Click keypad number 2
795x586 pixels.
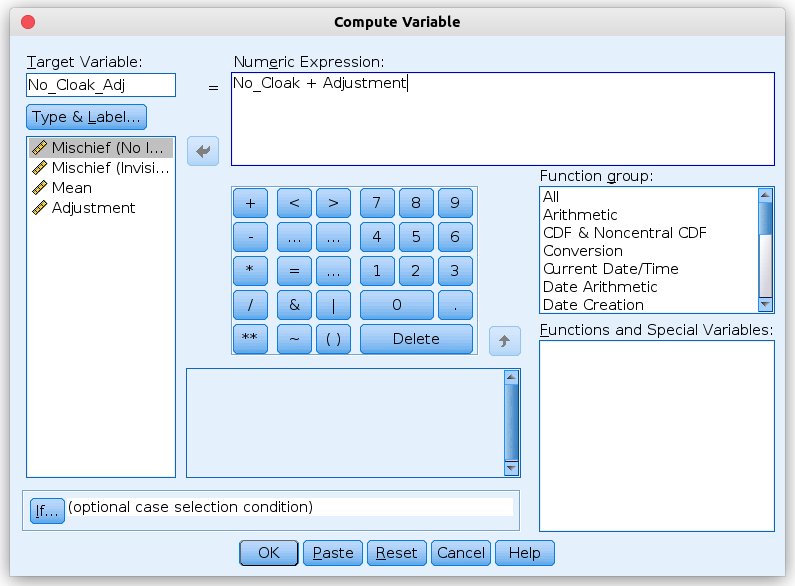416,271
